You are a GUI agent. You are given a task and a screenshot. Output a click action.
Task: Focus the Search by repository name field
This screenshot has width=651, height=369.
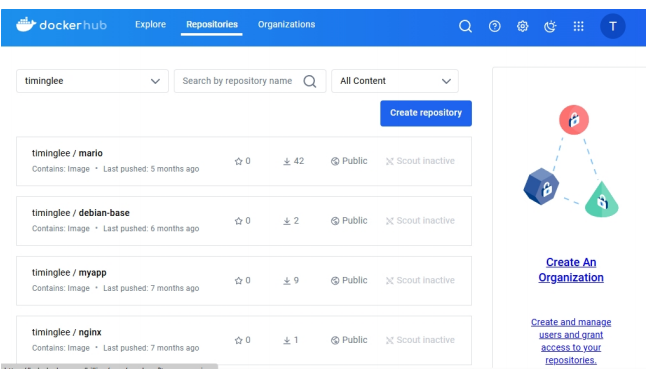(250, 81)
